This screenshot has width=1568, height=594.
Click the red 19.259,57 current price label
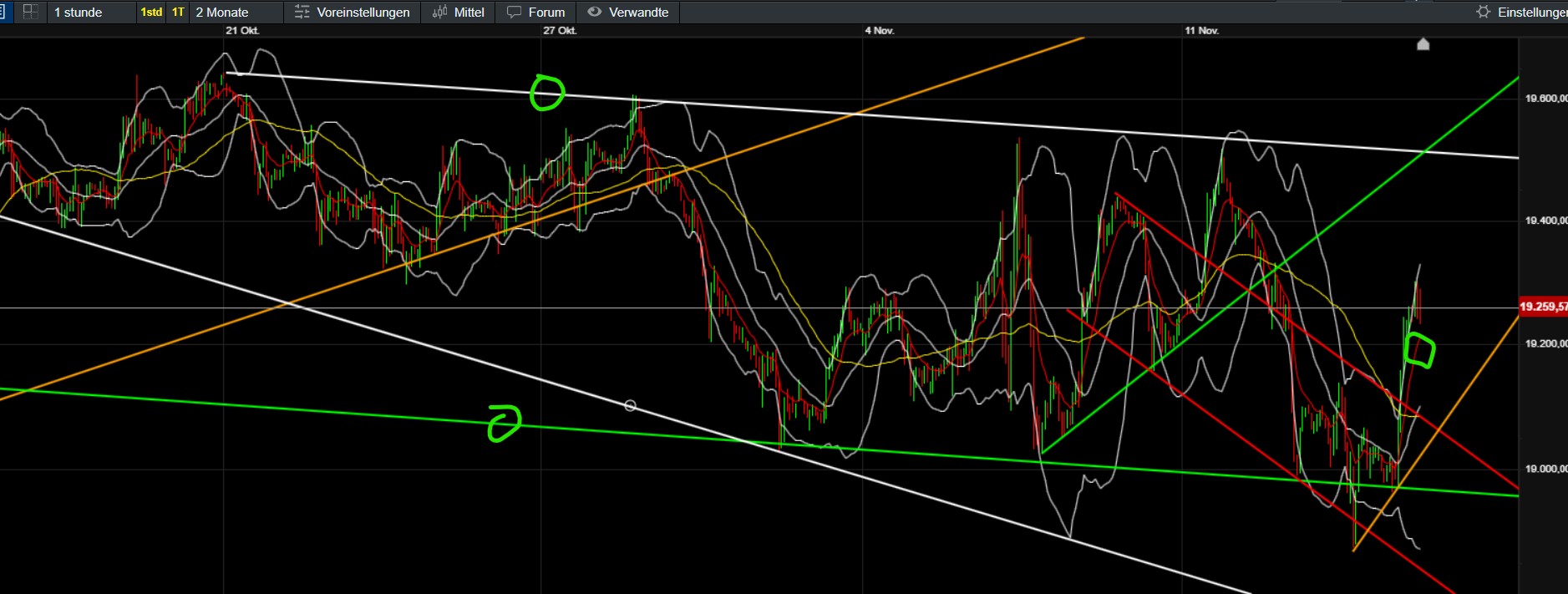(x=1543, y=307)
